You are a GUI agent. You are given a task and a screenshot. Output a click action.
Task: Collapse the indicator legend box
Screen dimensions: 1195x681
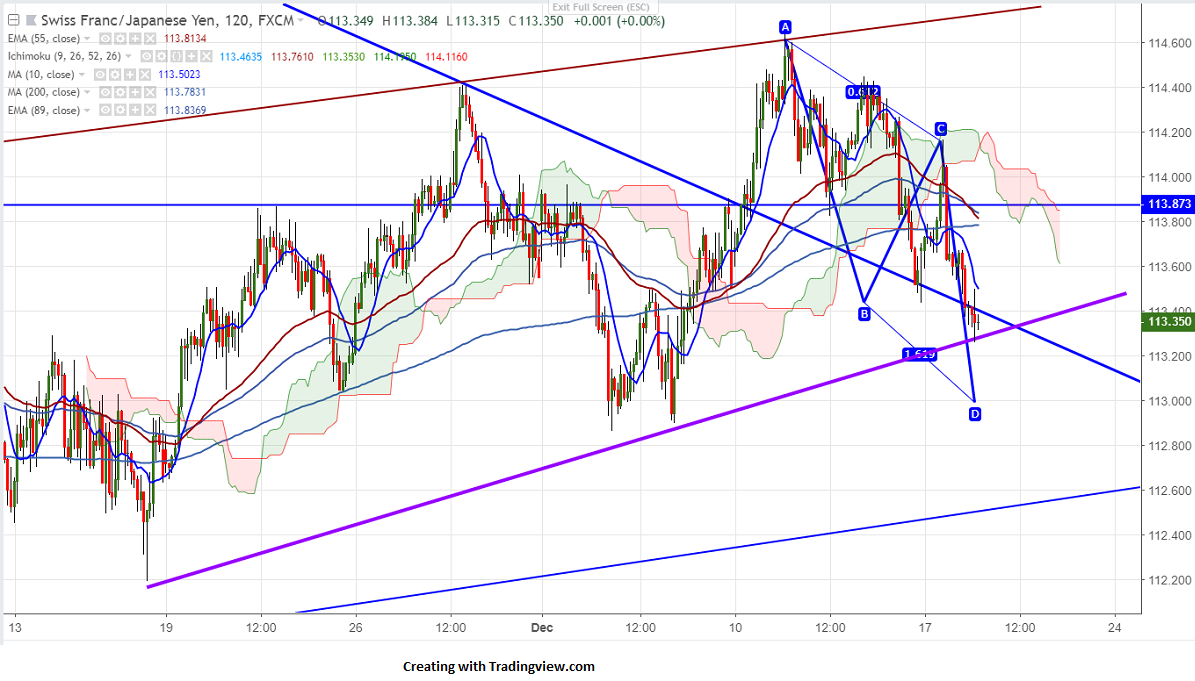click(x=14, y=21)
